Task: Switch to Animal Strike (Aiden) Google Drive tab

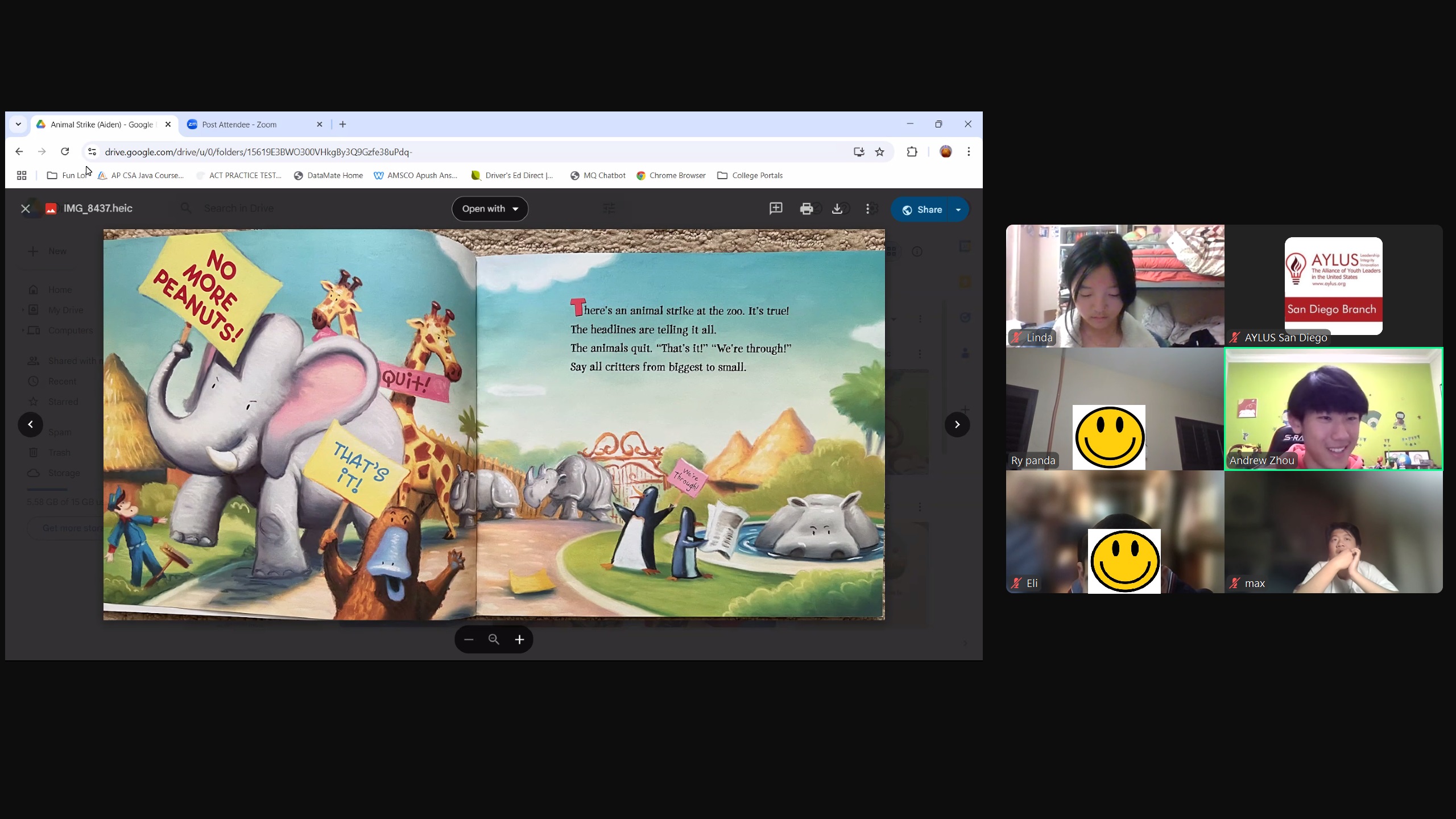Action: pyautogui.click(x=104, y=125)
